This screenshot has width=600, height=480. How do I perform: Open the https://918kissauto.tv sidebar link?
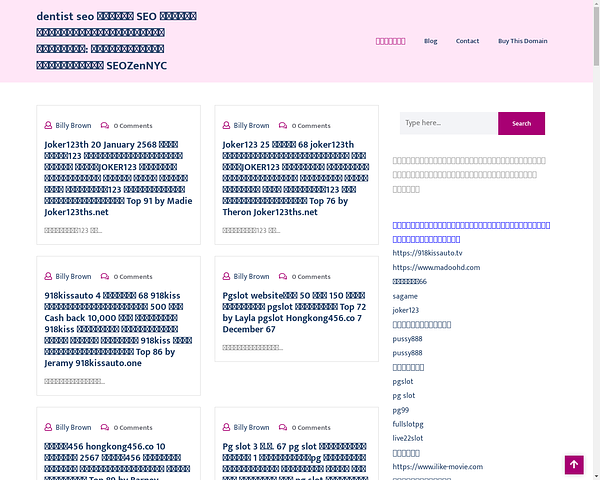427,253
